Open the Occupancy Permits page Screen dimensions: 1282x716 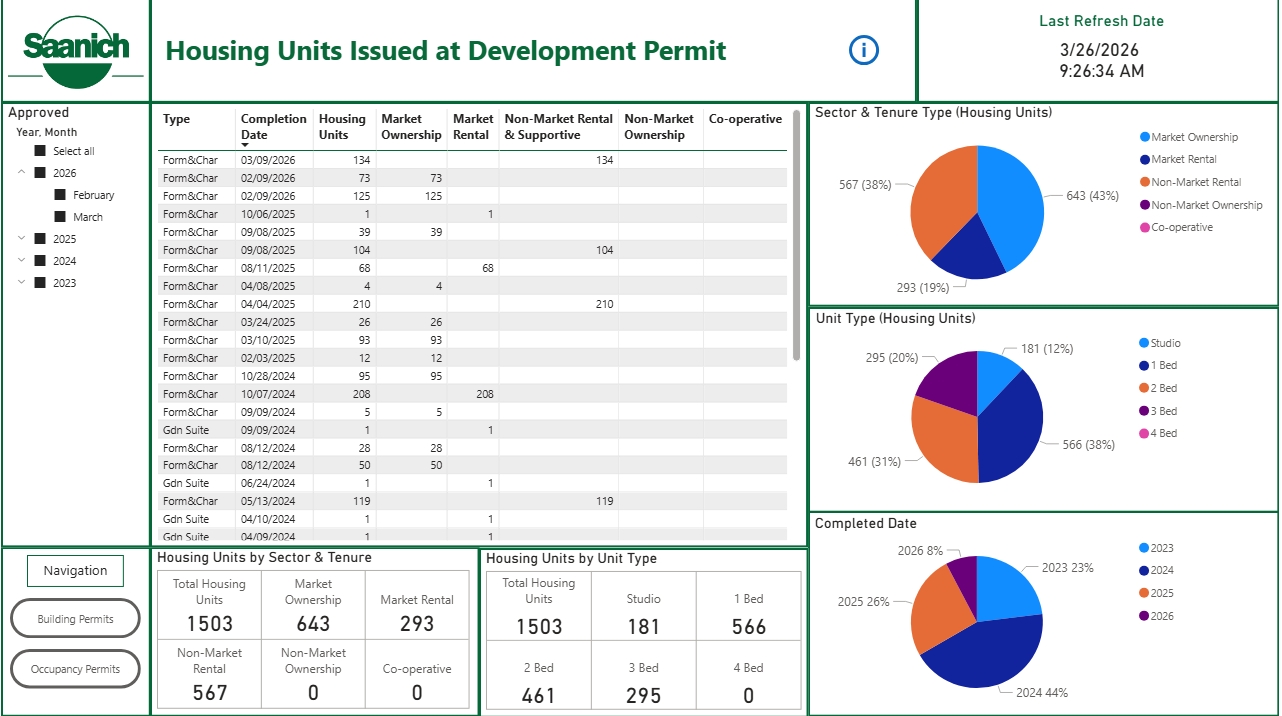(75, 669)
